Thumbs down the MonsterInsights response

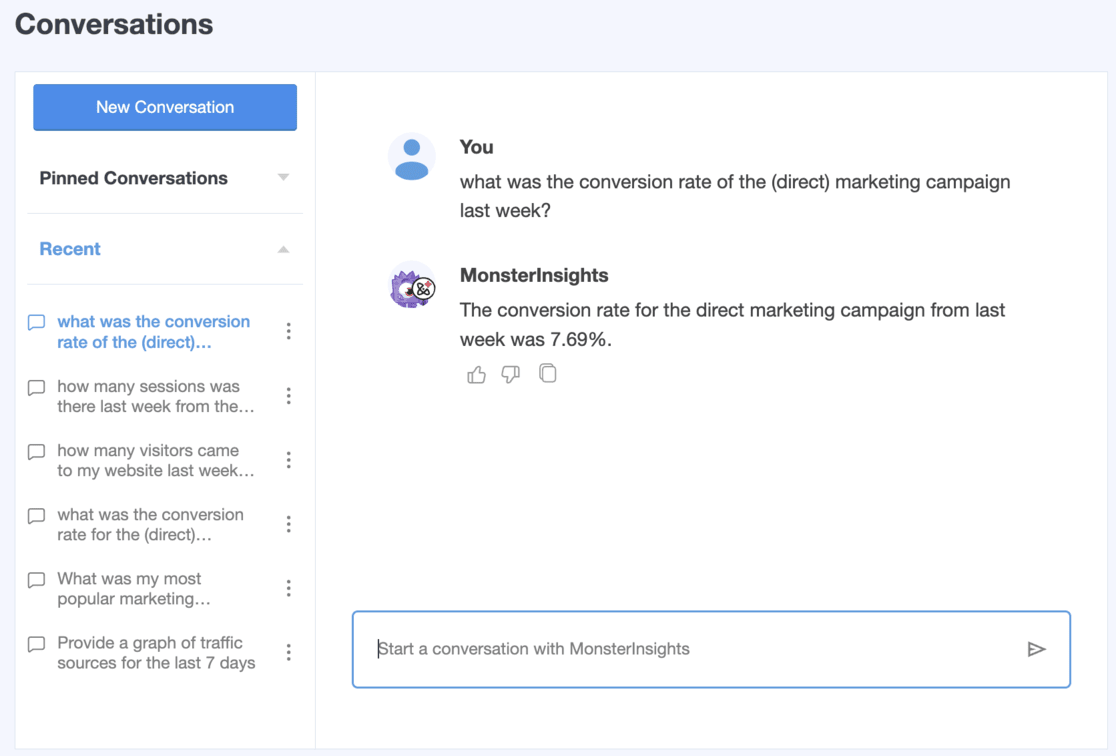(x=511, y=373)
